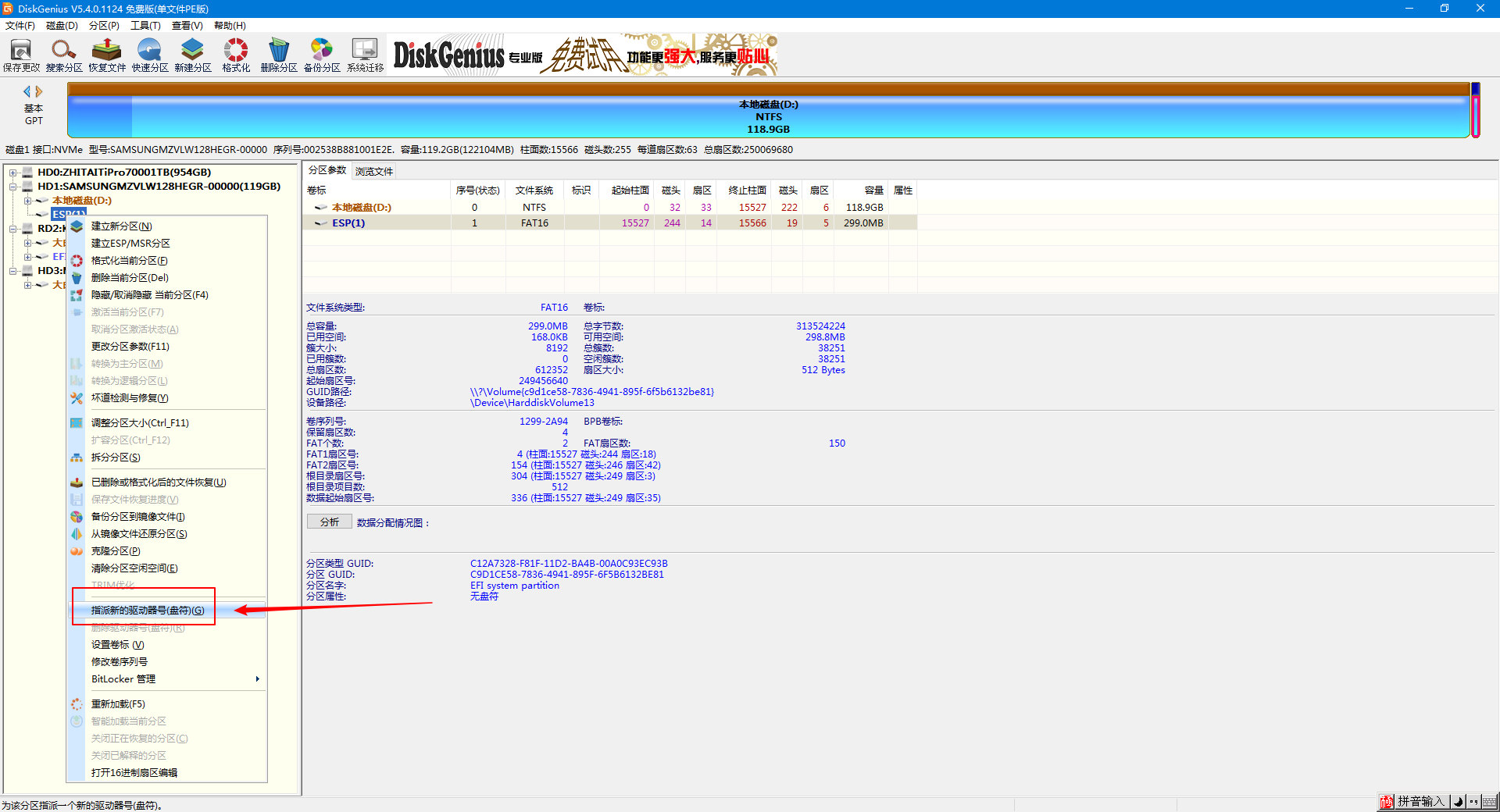Open BitLocker 管理 submenu
The height and width of the screenshot is (812, 1500).
click(x=166, y=679)
